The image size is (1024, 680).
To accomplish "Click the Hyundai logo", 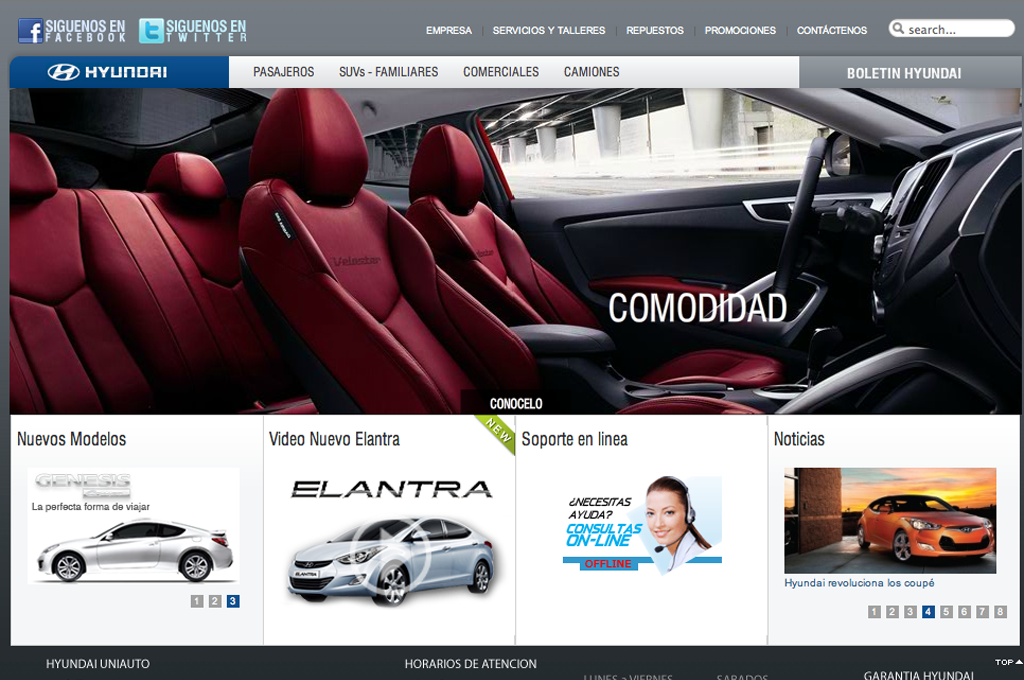I will pyautogui.click(x=107, y=72).
